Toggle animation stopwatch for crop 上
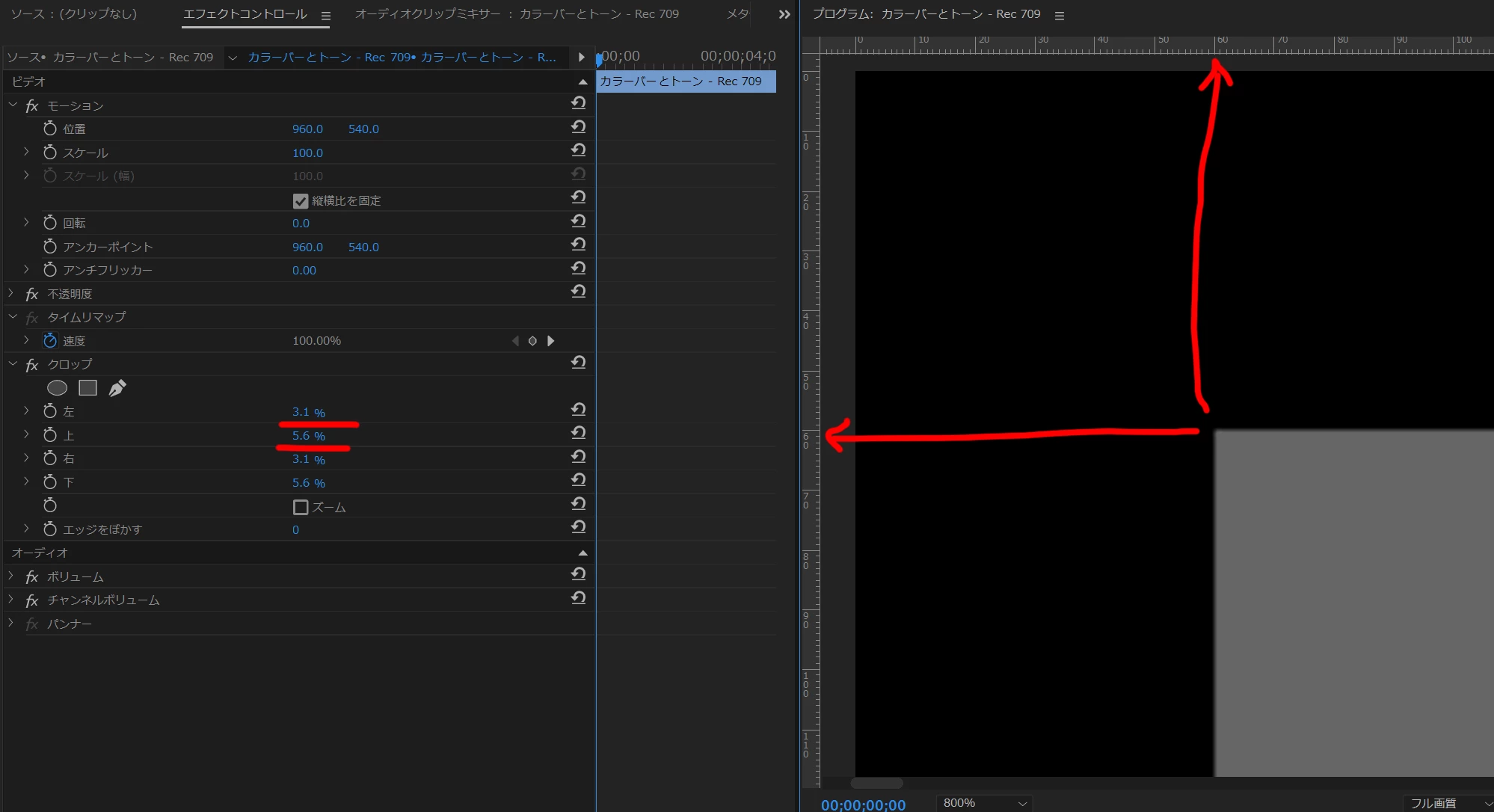 (50, 435)
